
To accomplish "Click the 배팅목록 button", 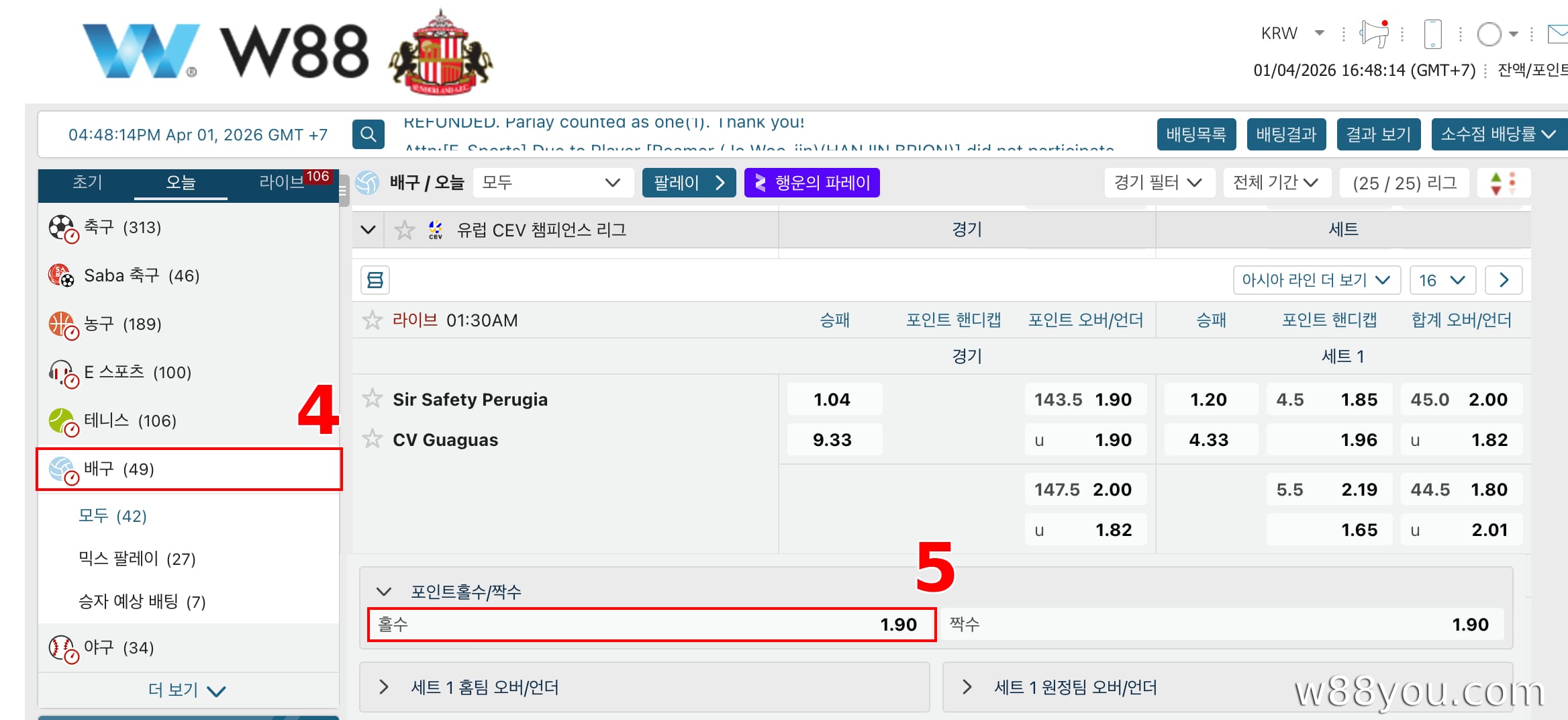I will point(1196,134).
